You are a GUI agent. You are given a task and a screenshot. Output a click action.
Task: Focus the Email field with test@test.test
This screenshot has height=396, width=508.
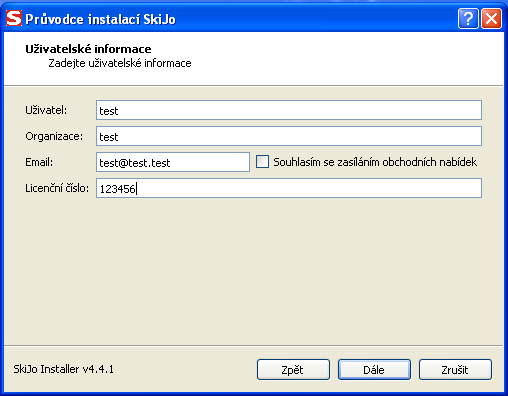(x=173, y=162)
